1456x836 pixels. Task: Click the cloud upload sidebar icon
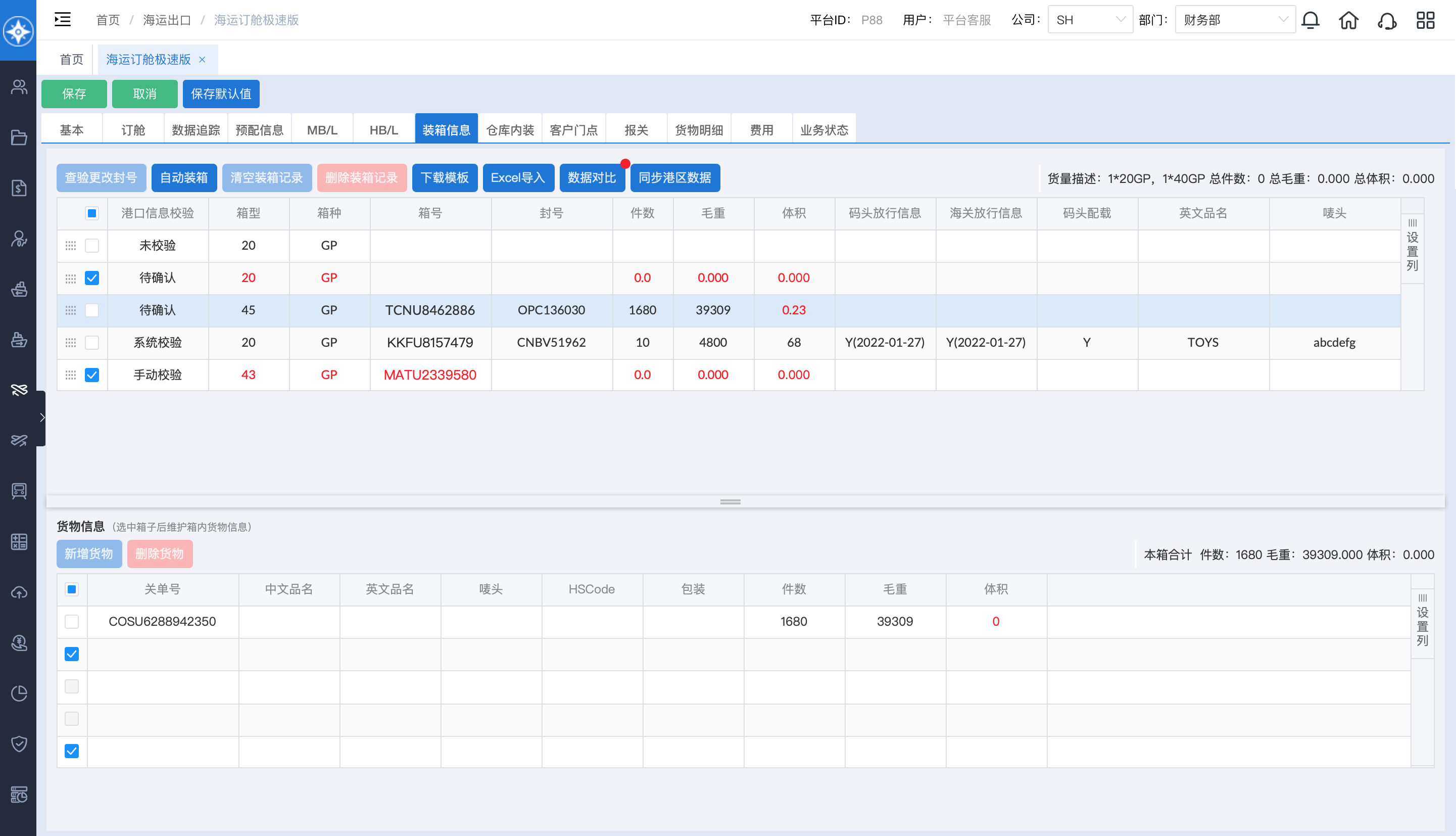[19, 592]
